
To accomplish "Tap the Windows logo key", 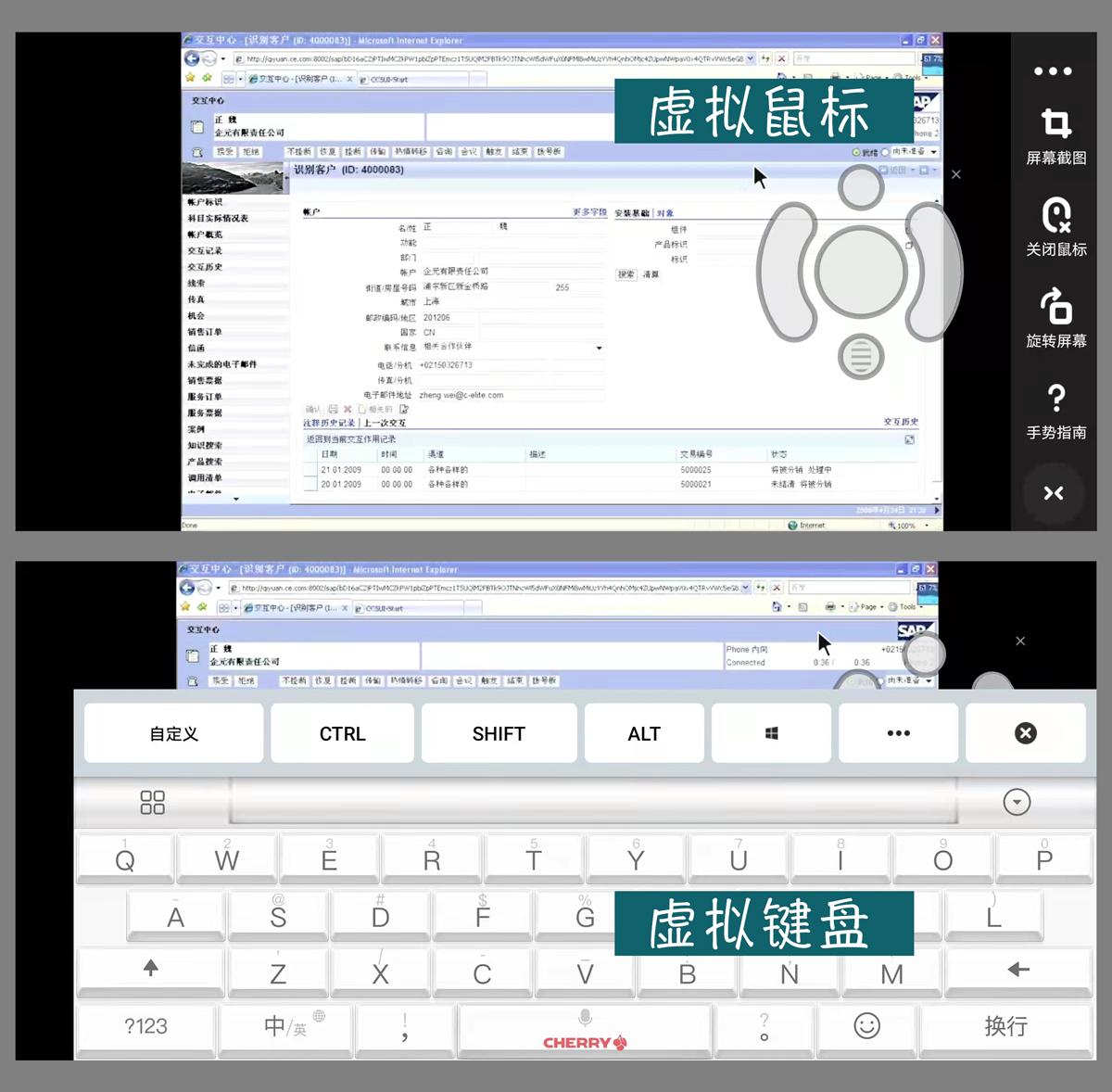I will [771, 733].
